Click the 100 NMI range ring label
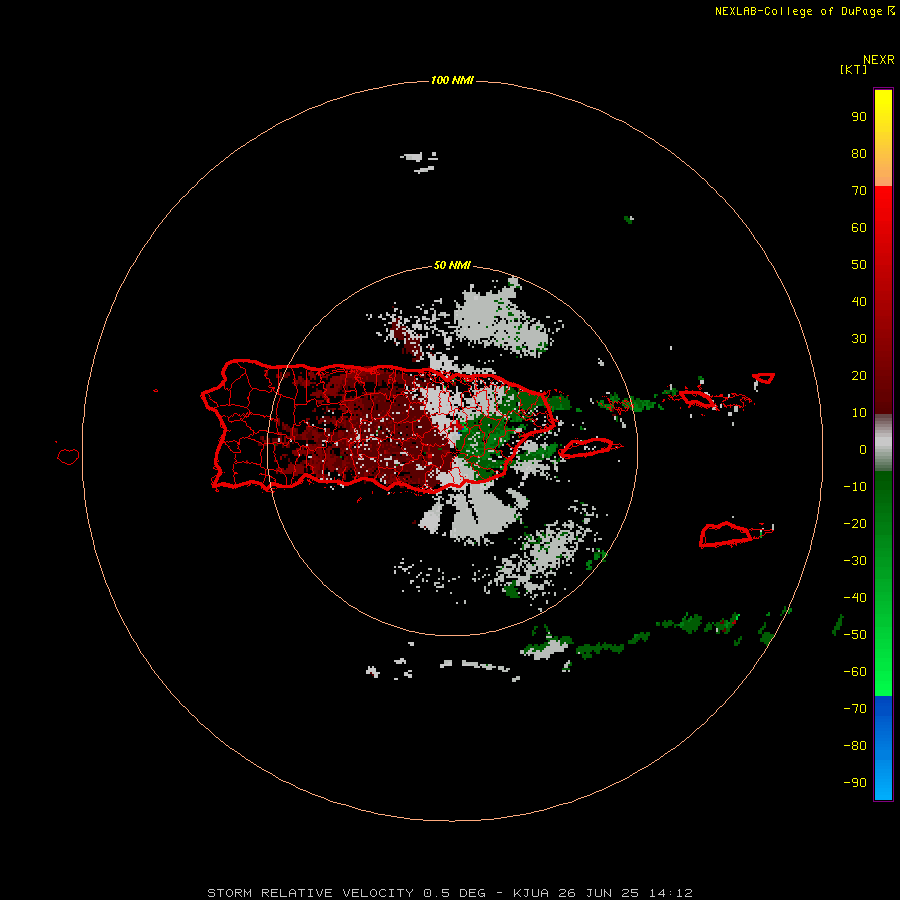 [x=452, y=80]
